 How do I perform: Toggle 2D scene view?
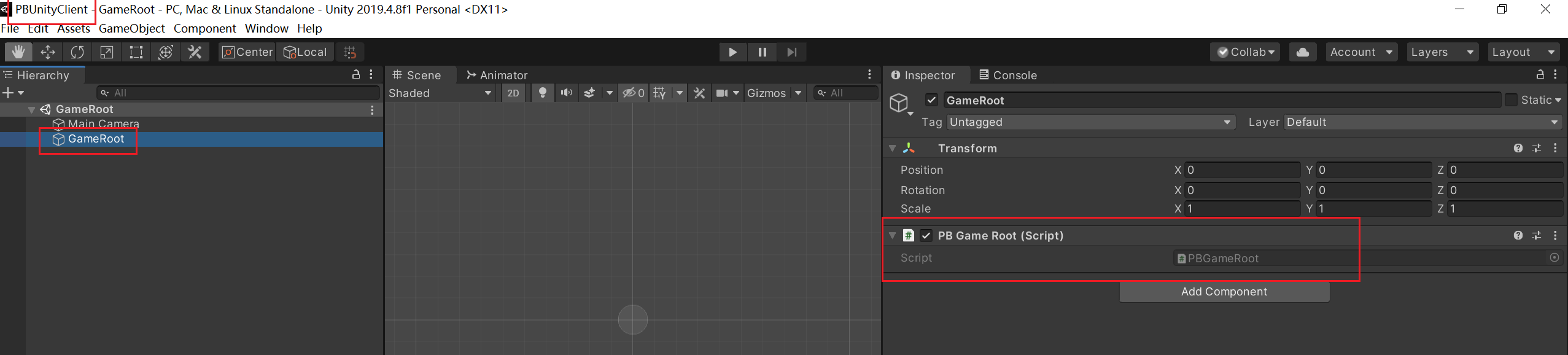(513, 93)
